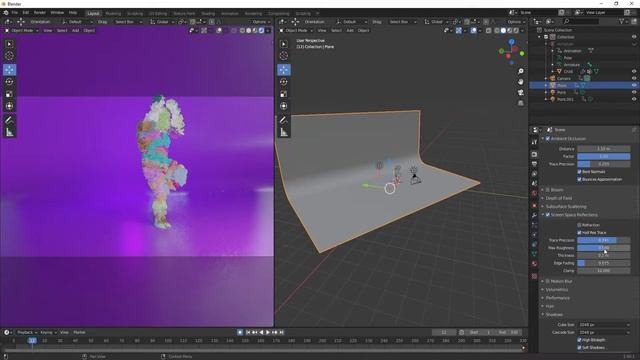The image size is (640, 360).
Task: Select the Rotate tool in left viewport
Action: tap(9, 82)
